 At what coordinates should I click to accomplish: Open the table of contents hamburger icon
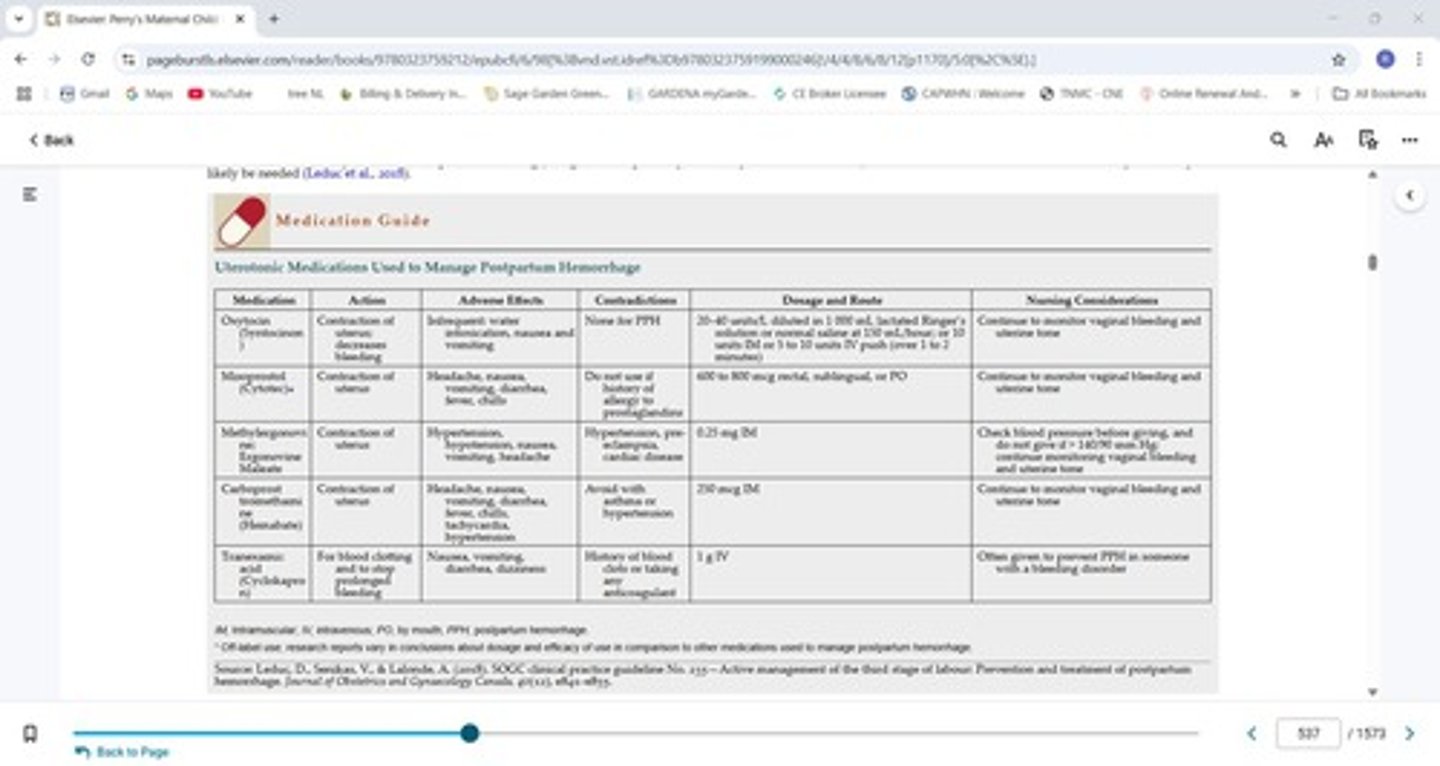[x=30, y=194]
